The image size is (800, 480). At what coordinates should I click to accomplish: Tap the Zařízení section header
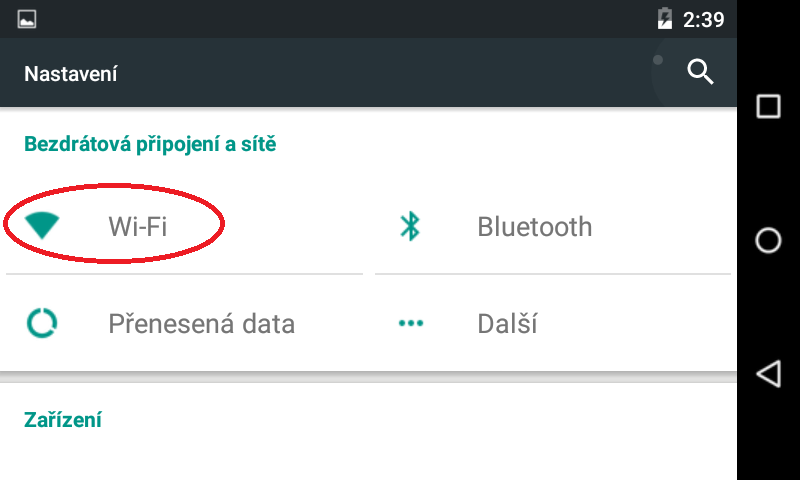coord(62,420)
